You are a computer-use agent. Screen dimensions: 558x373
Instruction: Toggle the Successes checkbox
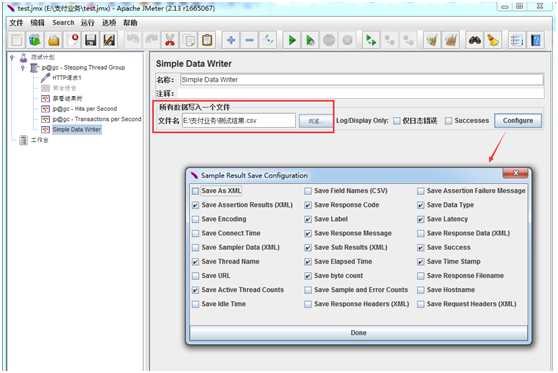(449, 121)
